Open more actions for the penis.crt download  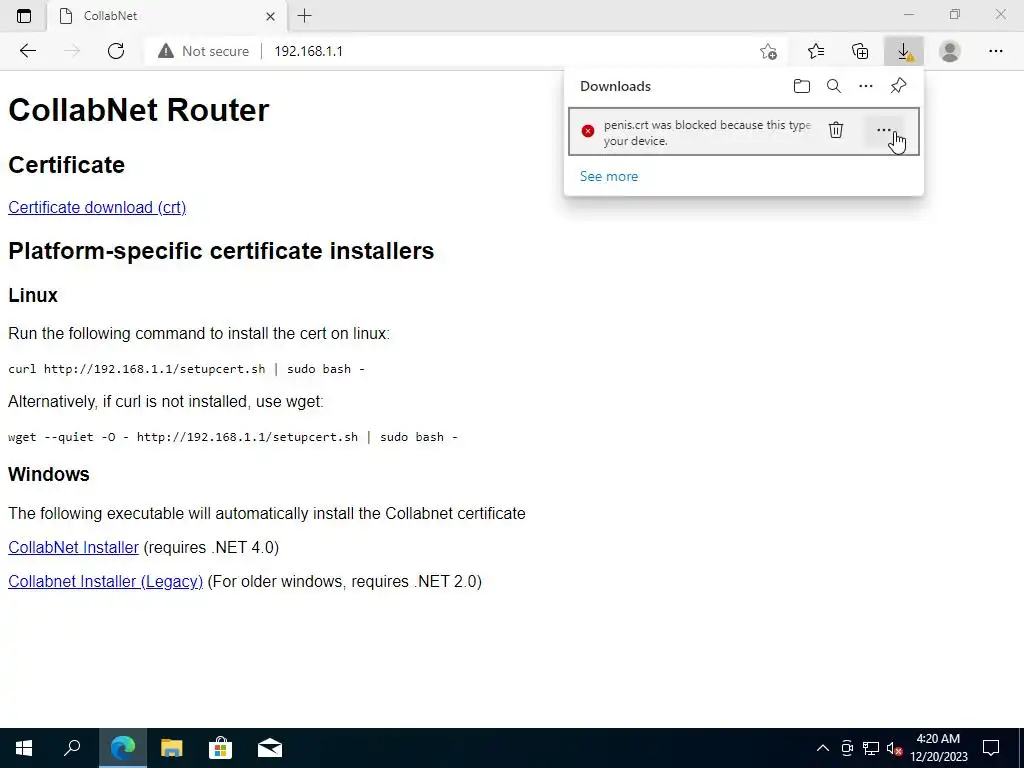[884, 130]
